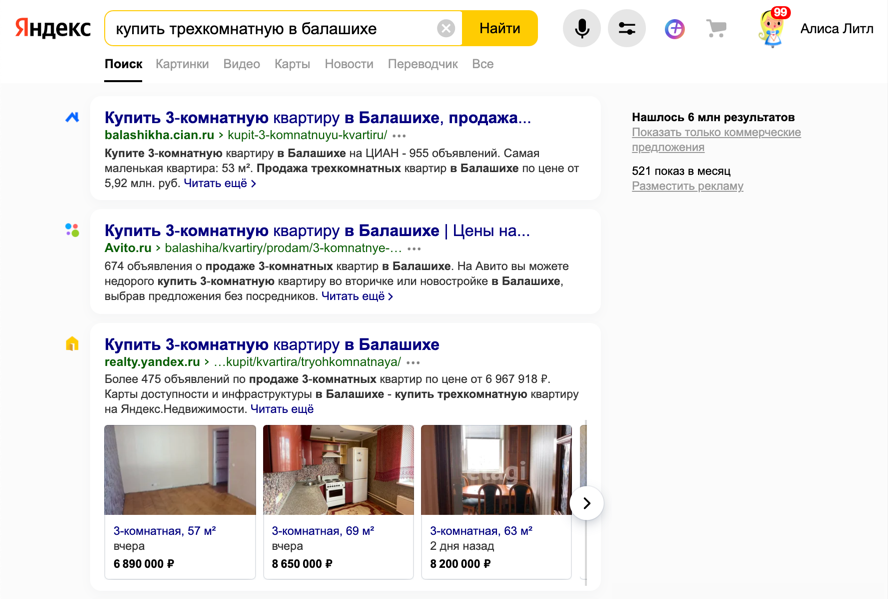This screenshot has width=888, height=599.
Task: Click the Yandex logo
Action: pyautogui.click(x=52, y=29)
